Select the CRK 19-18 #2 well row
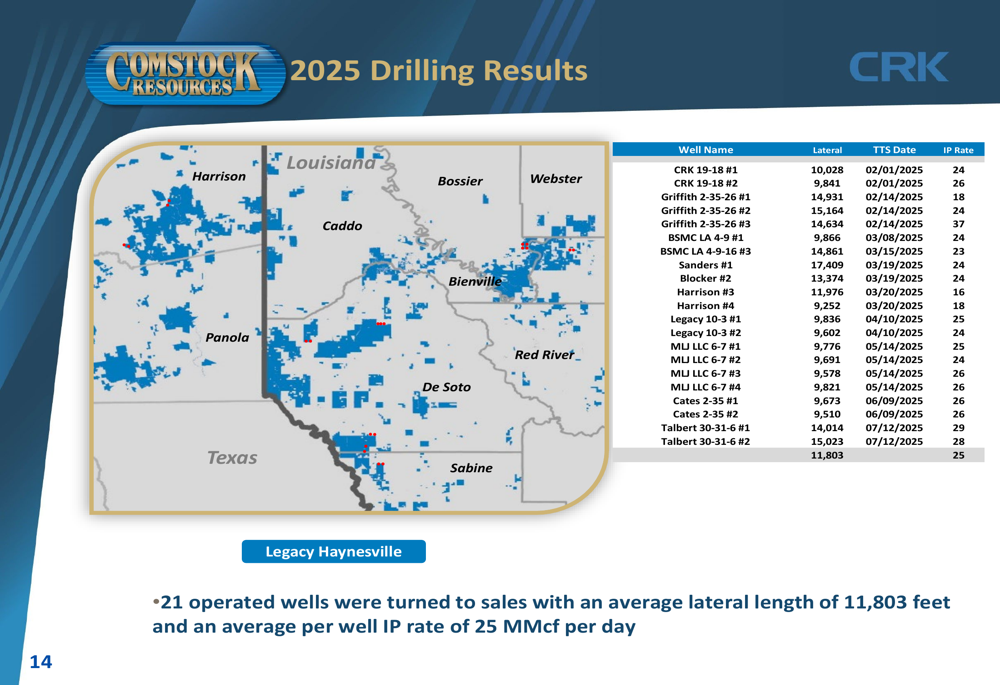Image resolution: width=1000 pixels, height=685 pixels. [x=798, y=183]
